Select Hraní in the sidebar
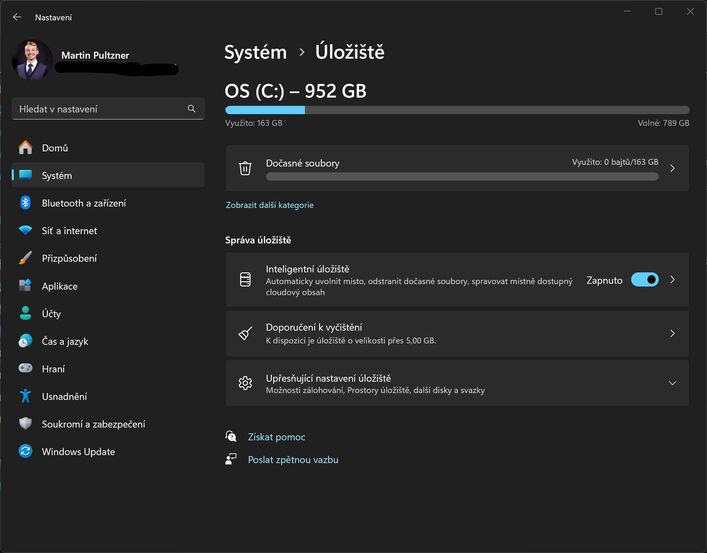 [108, 368]
